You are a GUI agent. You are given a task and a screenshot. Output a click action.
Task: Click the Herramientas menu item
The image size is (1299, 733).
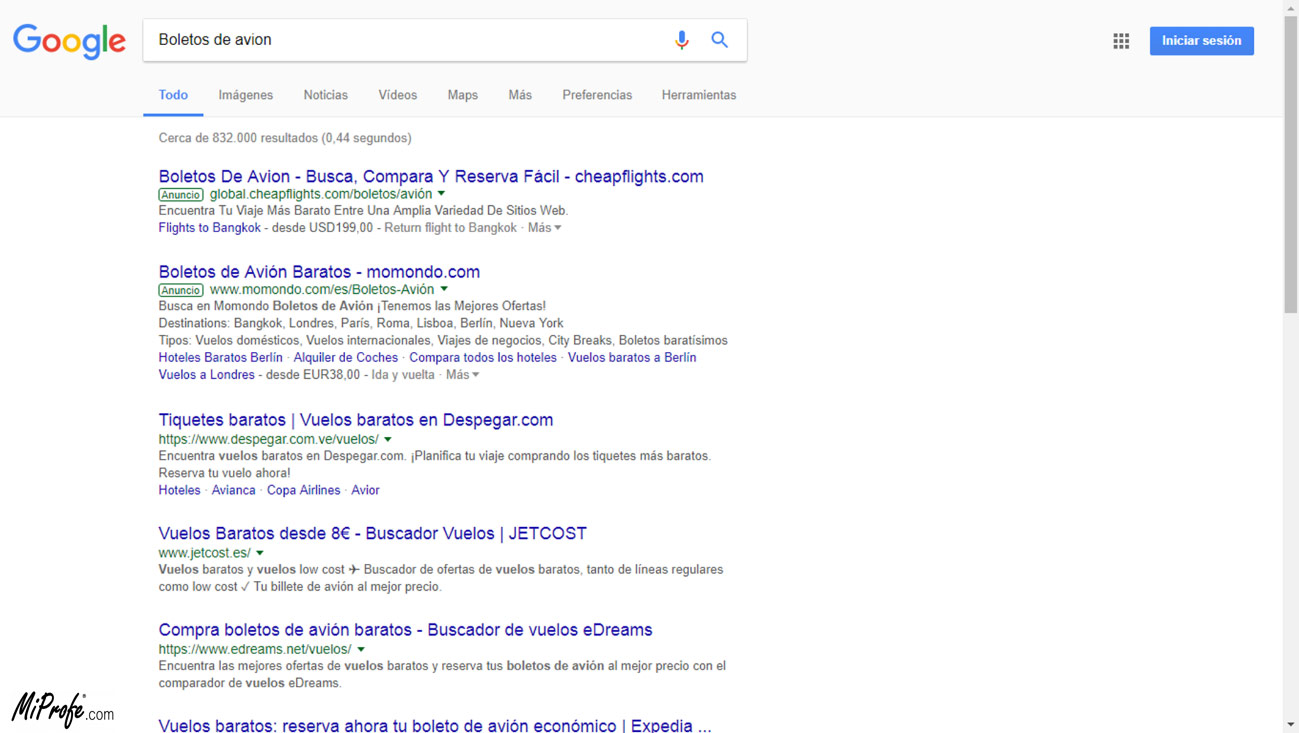[x=699, y=95]
